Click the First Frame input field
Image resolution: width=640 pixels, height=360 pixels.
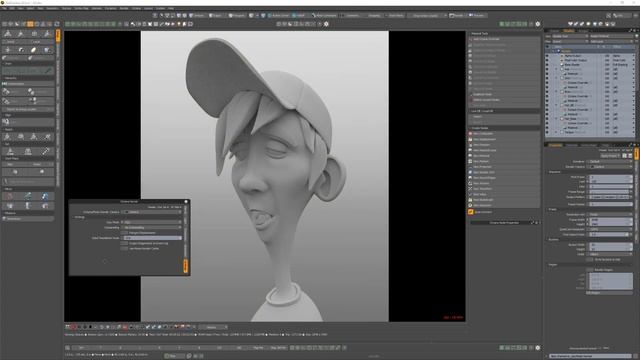611,177
